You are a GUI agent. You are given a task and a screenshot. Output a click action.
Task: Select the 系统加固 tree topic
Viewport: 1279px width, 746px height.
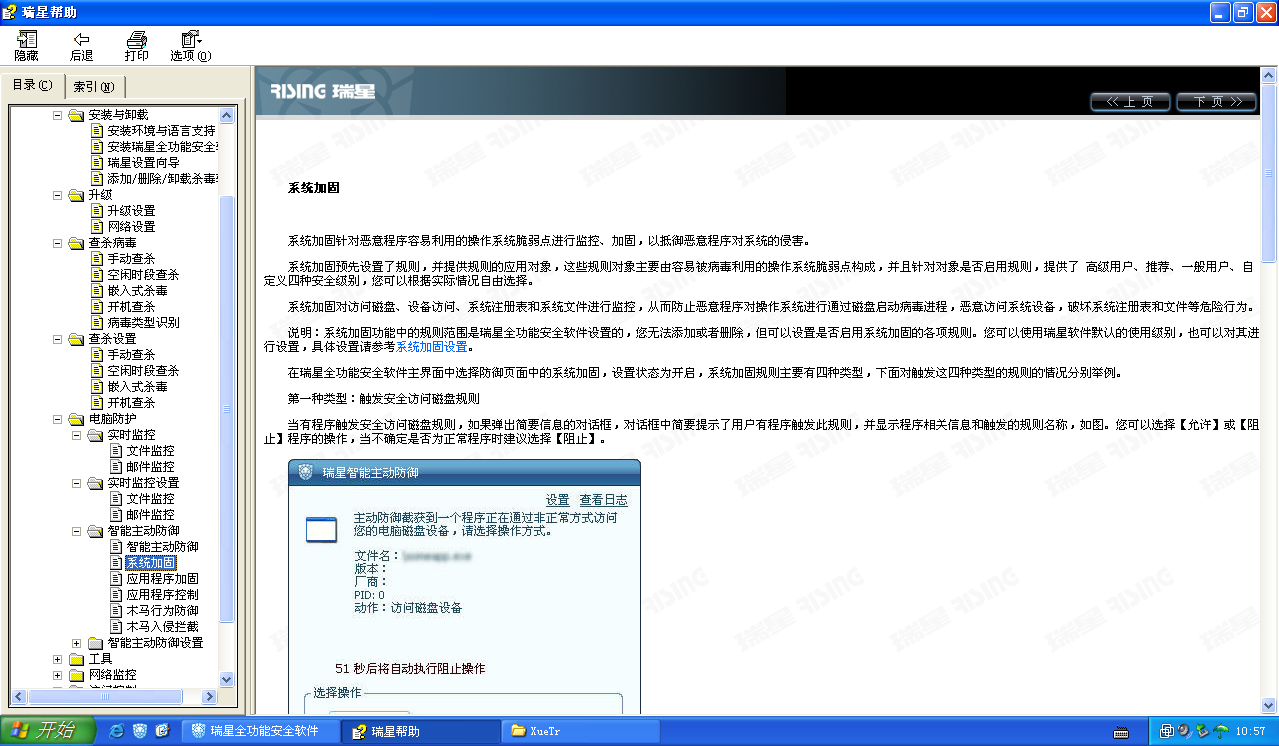pyautogui.click(x=150, y=563)
